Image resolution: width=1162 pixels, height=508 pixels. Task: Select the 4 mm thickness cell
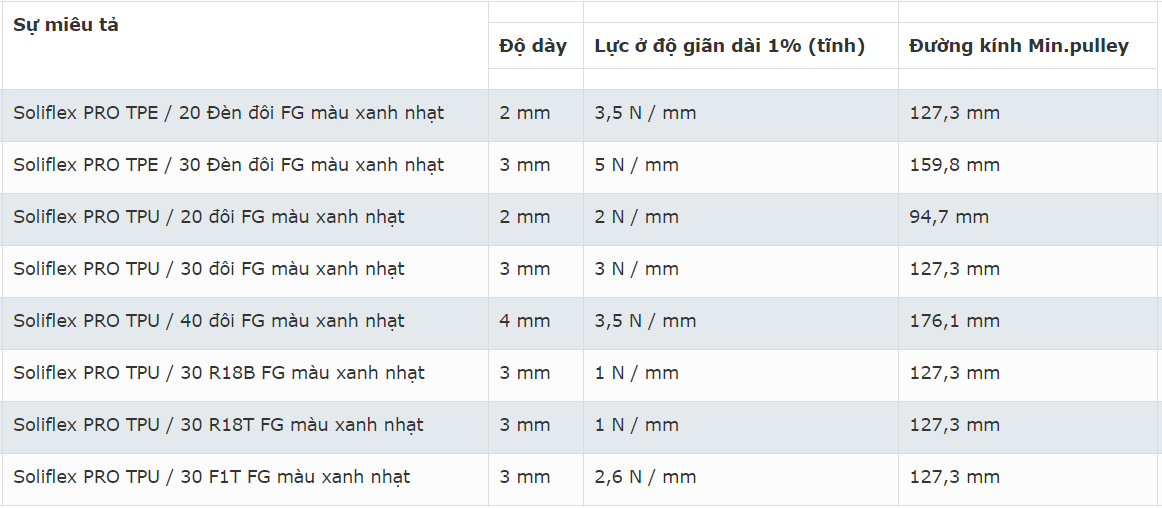[524, 321]
